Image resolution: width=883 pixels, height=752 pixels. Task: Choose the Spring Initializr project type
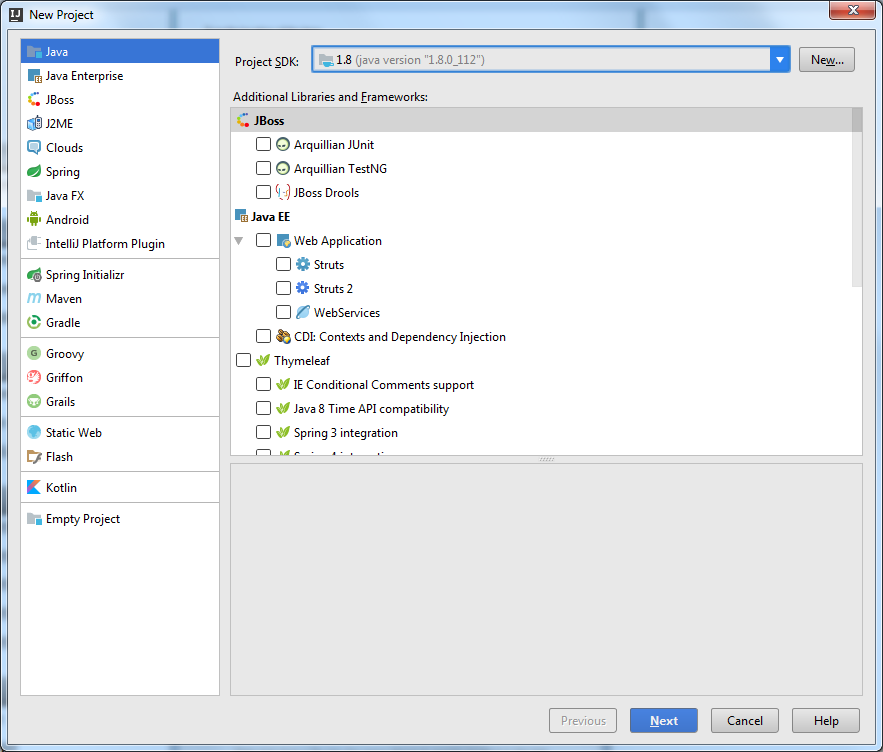[x=120, y=274]
